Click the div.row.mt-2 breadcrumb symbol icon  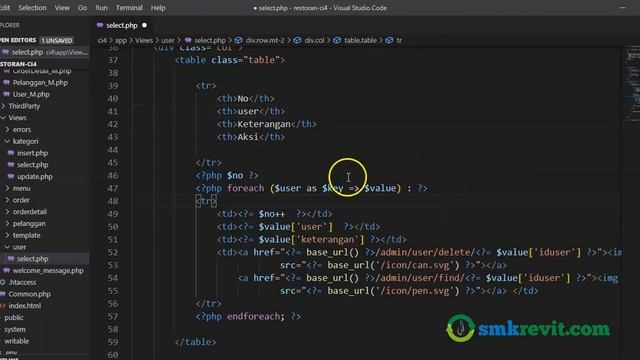[238, 40]
